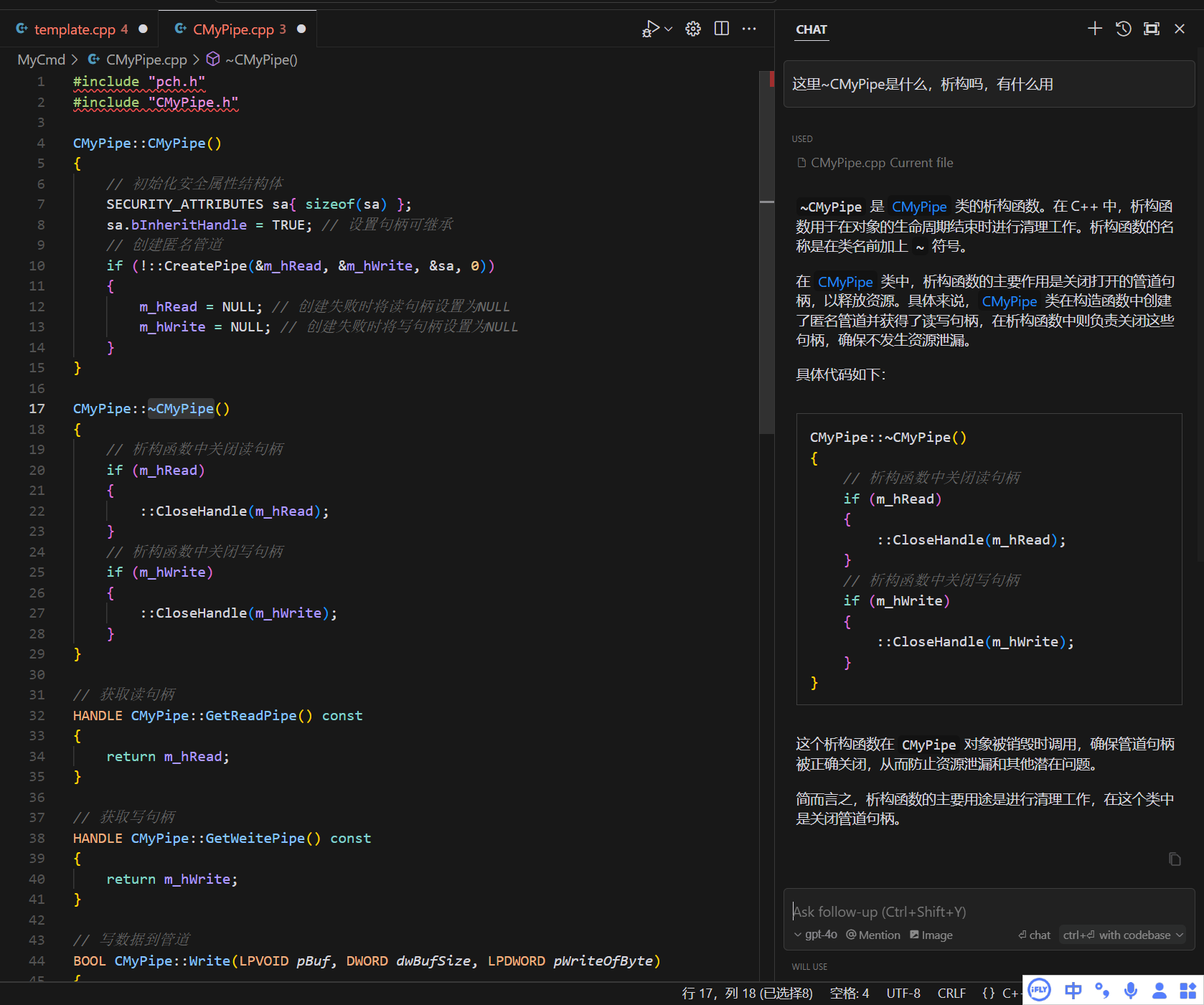The width and height of the screenshot is (1204, 1005).
Task: Focus the Ask follow-up input field
Action: pyautogui.click(x=989, y=911)
